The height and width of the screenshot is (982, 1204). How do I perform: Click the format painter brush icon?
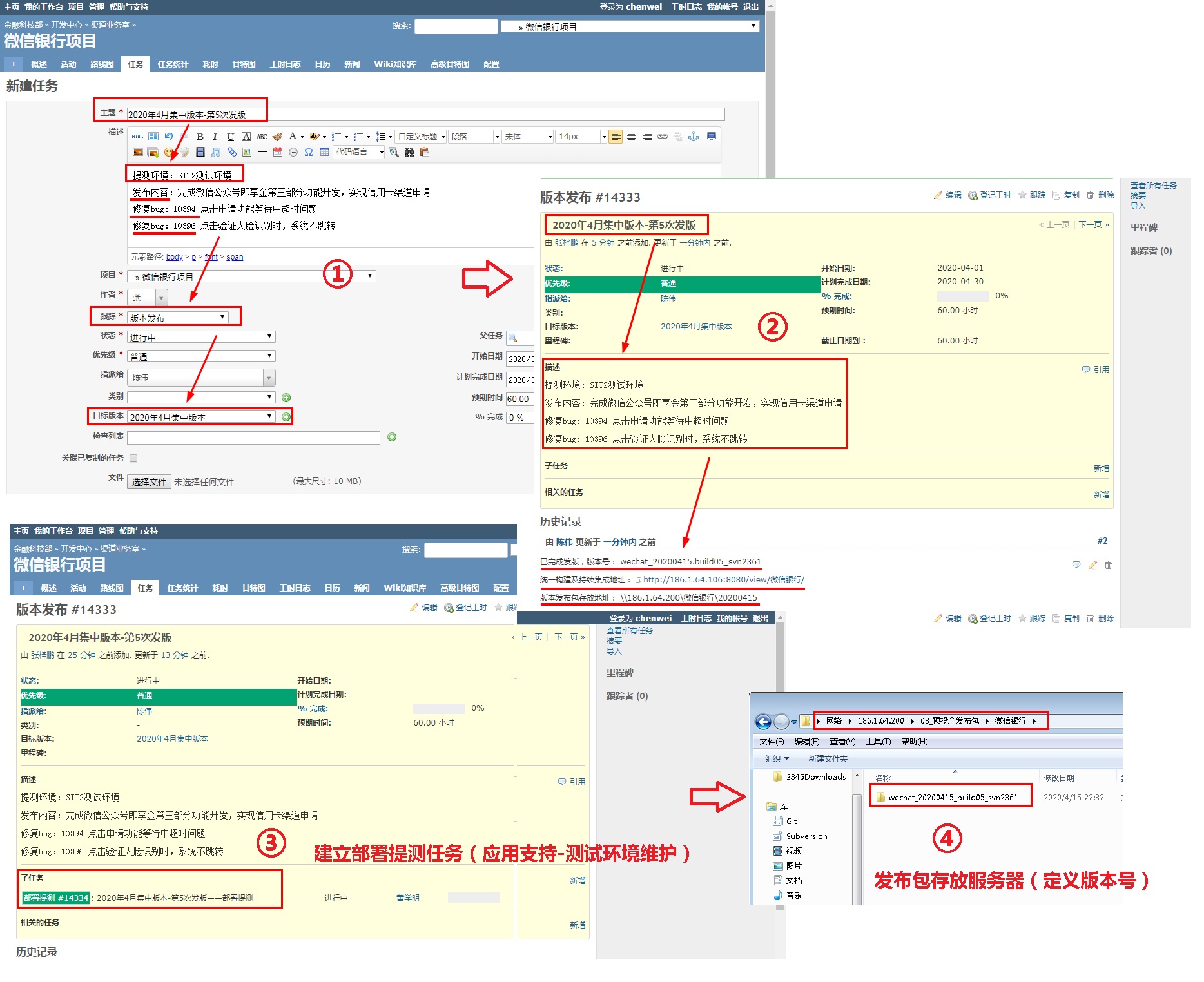click(277, 137)
